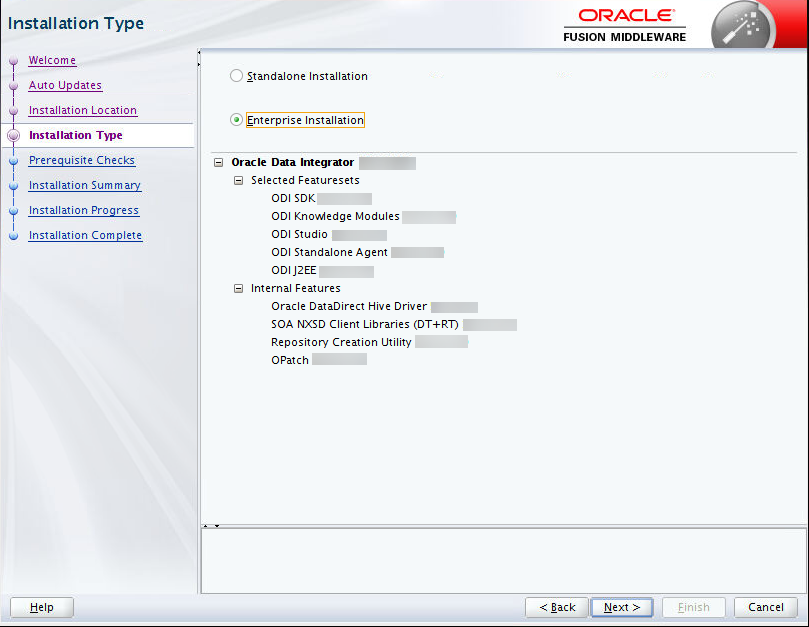Open the Welcome step

[x=52, y=60]
